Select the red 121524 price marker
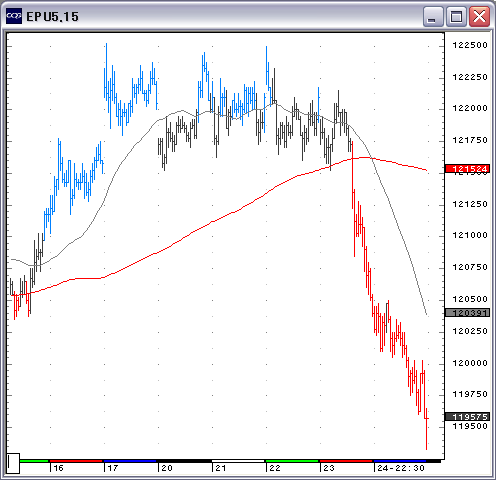Image resolution: width=496 pixels, height=480 pixels. click(x=467, y=169)
